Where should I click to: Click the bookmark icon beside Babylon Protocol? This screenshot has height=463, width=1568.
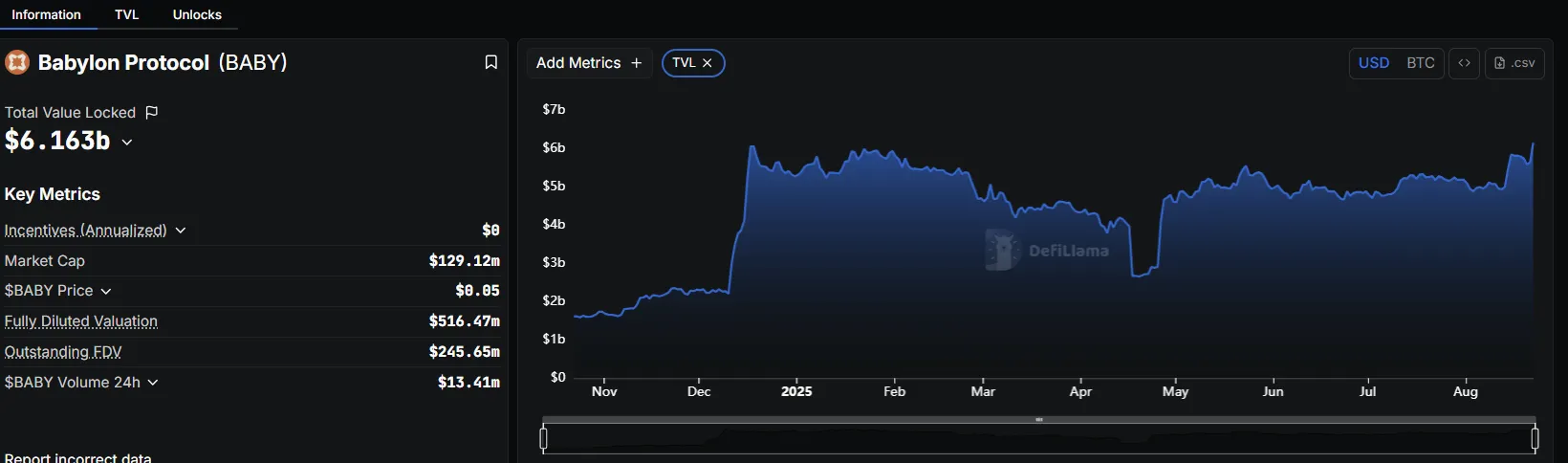(491, 62)
